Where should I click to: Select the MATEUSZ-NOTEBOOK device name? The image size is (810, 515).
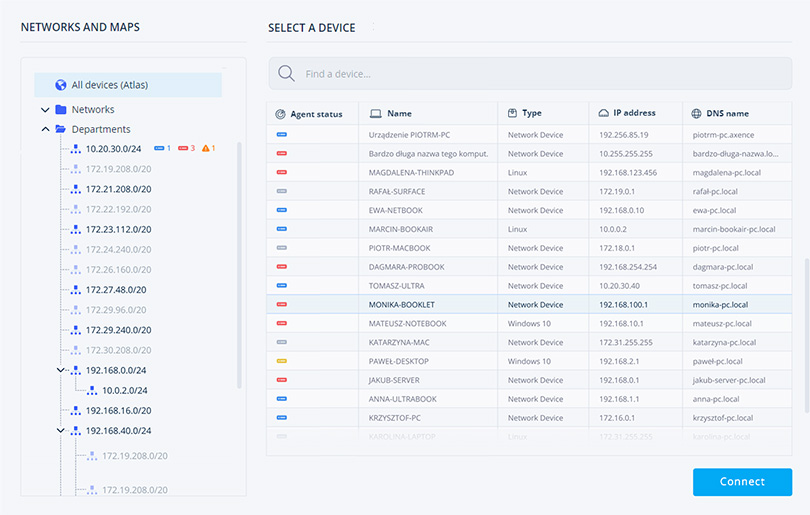pos(407,323)
